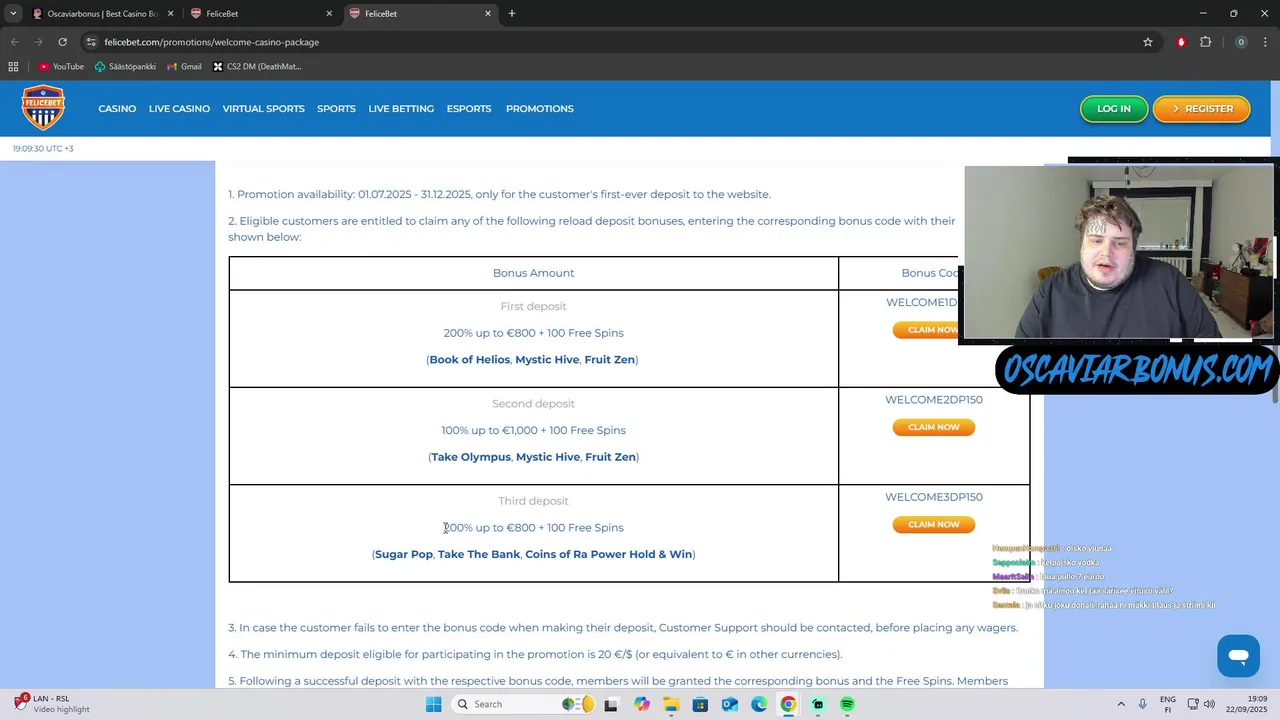Screen dimensions: 1280x720
Task: View site information icon in address bar
Action: (x=91, y=42)
